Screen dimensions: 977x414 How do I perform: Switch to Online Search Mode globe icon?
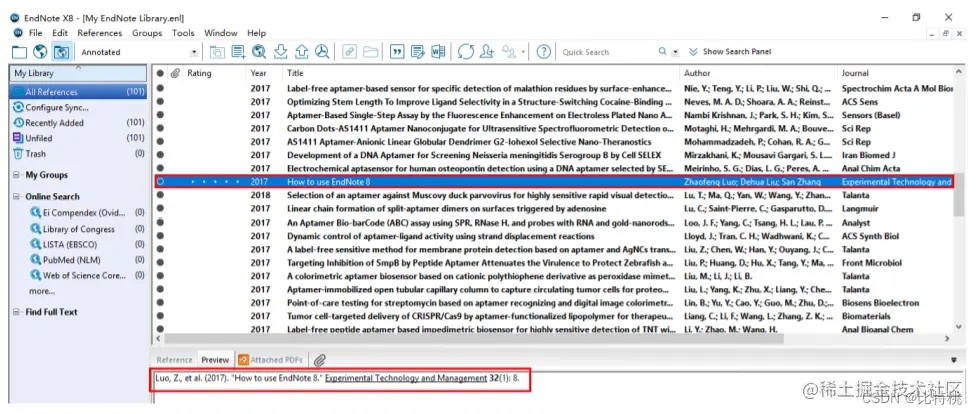tap(40, 52)
